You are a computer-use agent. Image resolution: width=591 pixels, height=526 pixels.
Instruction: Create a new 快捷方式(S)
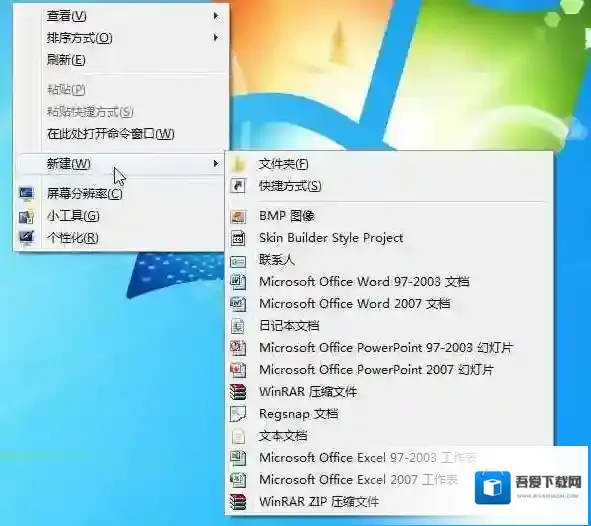pyautogui.click(x=389, y=186)
